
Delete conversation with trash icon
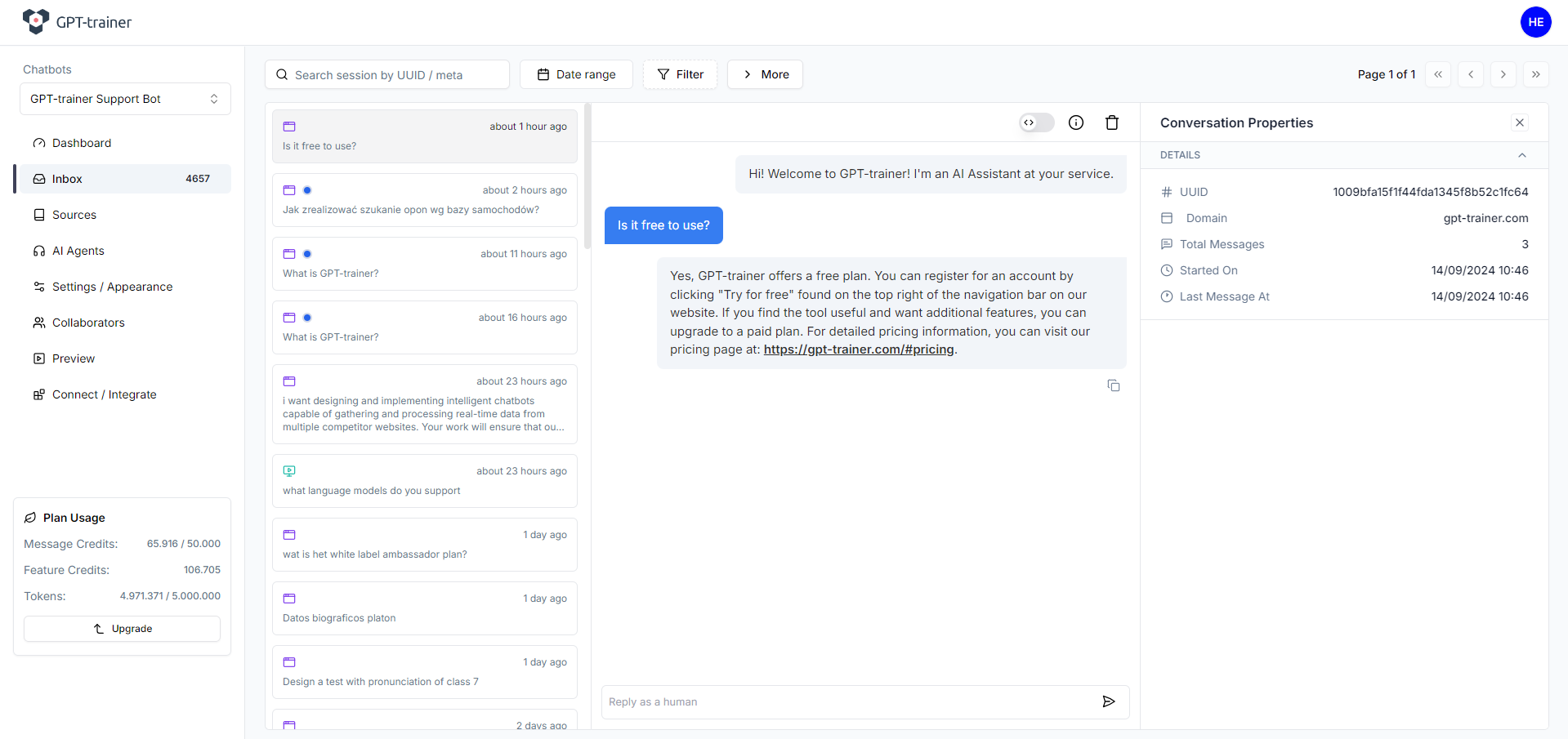[x=1112, y=122]
